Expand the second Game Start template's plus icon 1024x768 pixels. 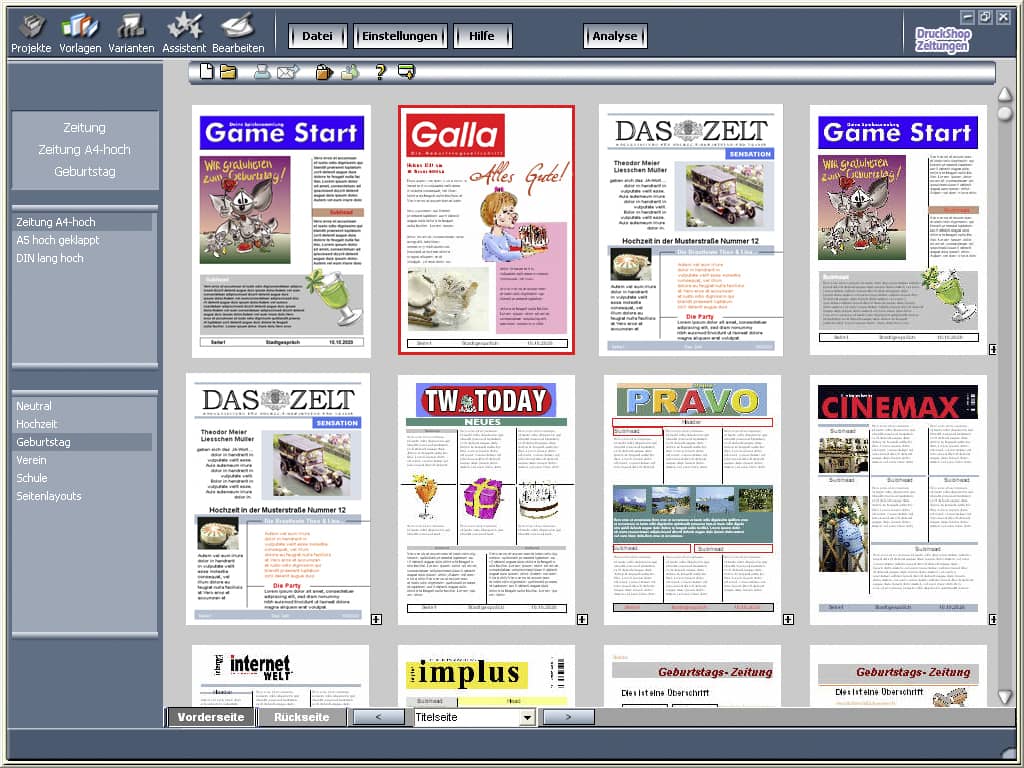[993, 349]
